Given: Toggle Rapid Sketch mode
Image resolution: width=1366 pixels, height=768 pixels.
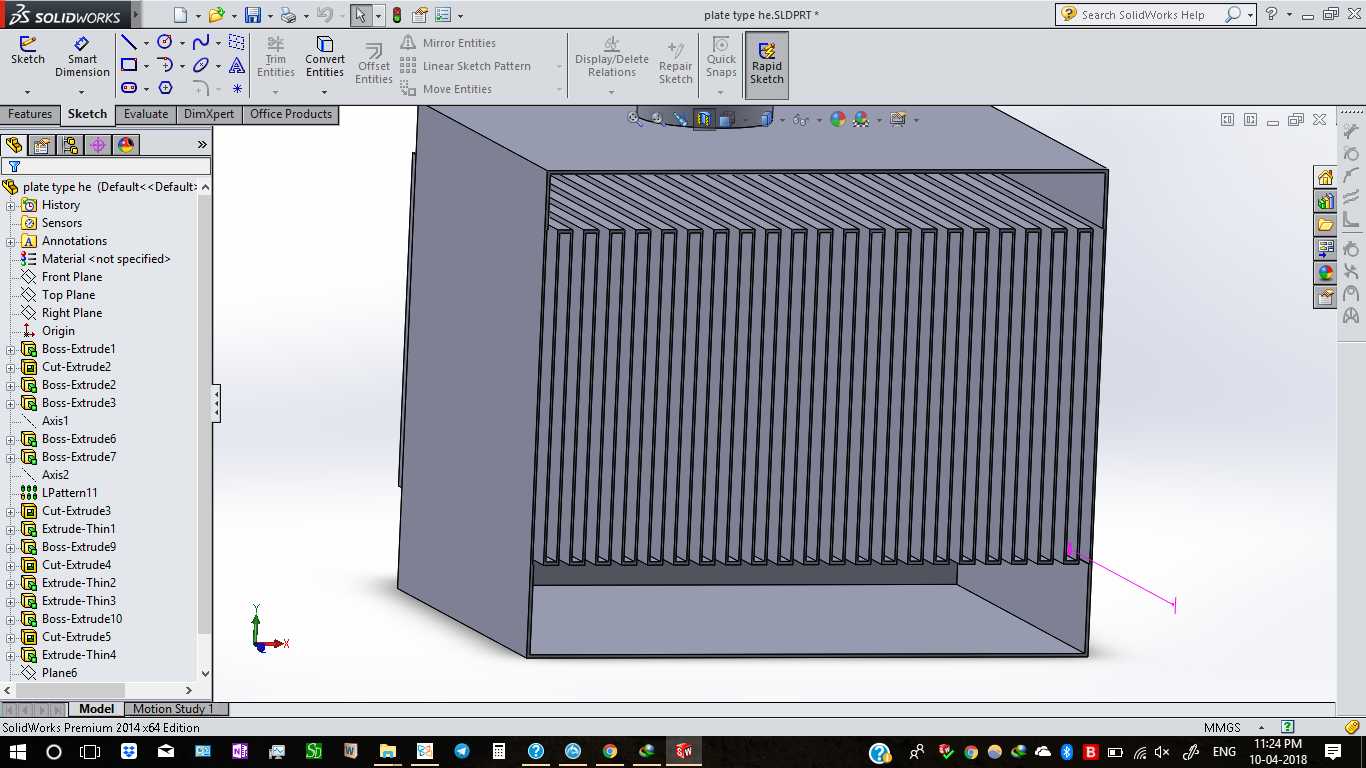Looking at the screenshot, I should (767, 64).
